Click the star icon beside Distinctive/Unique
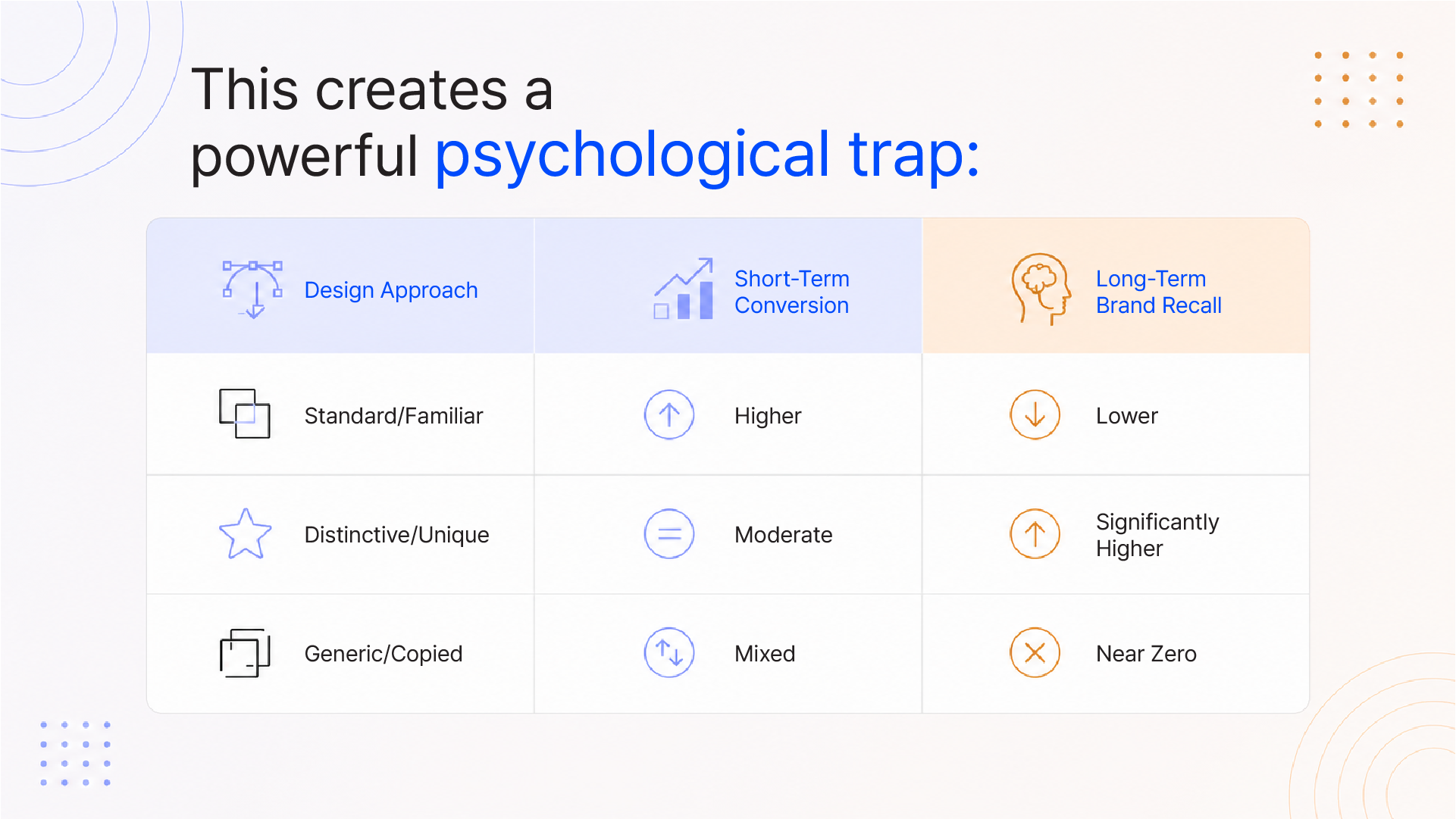Viewport: 1456px width, 819px height. 245,534
